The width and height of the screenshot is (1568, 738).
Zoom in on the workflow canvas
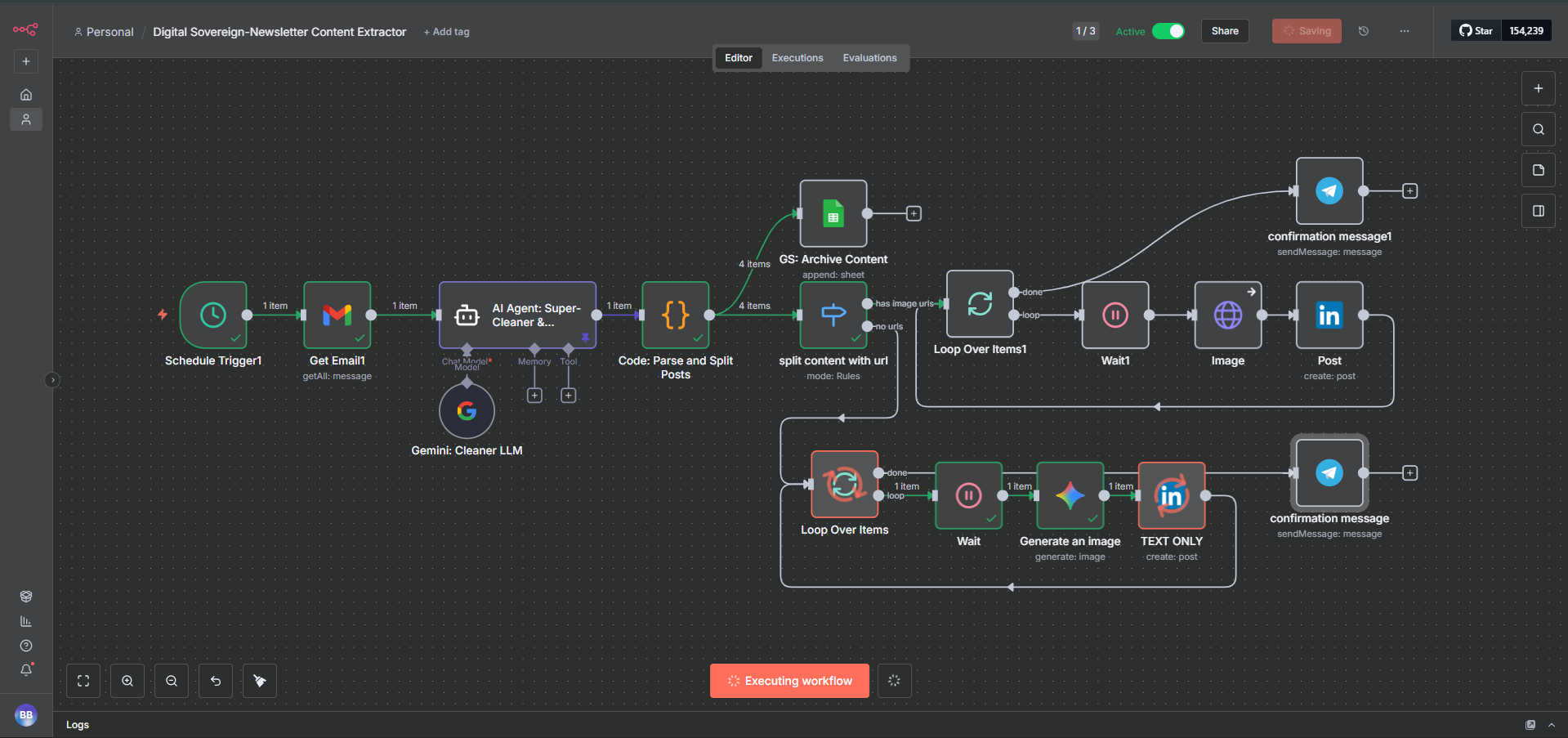(x=127, y=680)
